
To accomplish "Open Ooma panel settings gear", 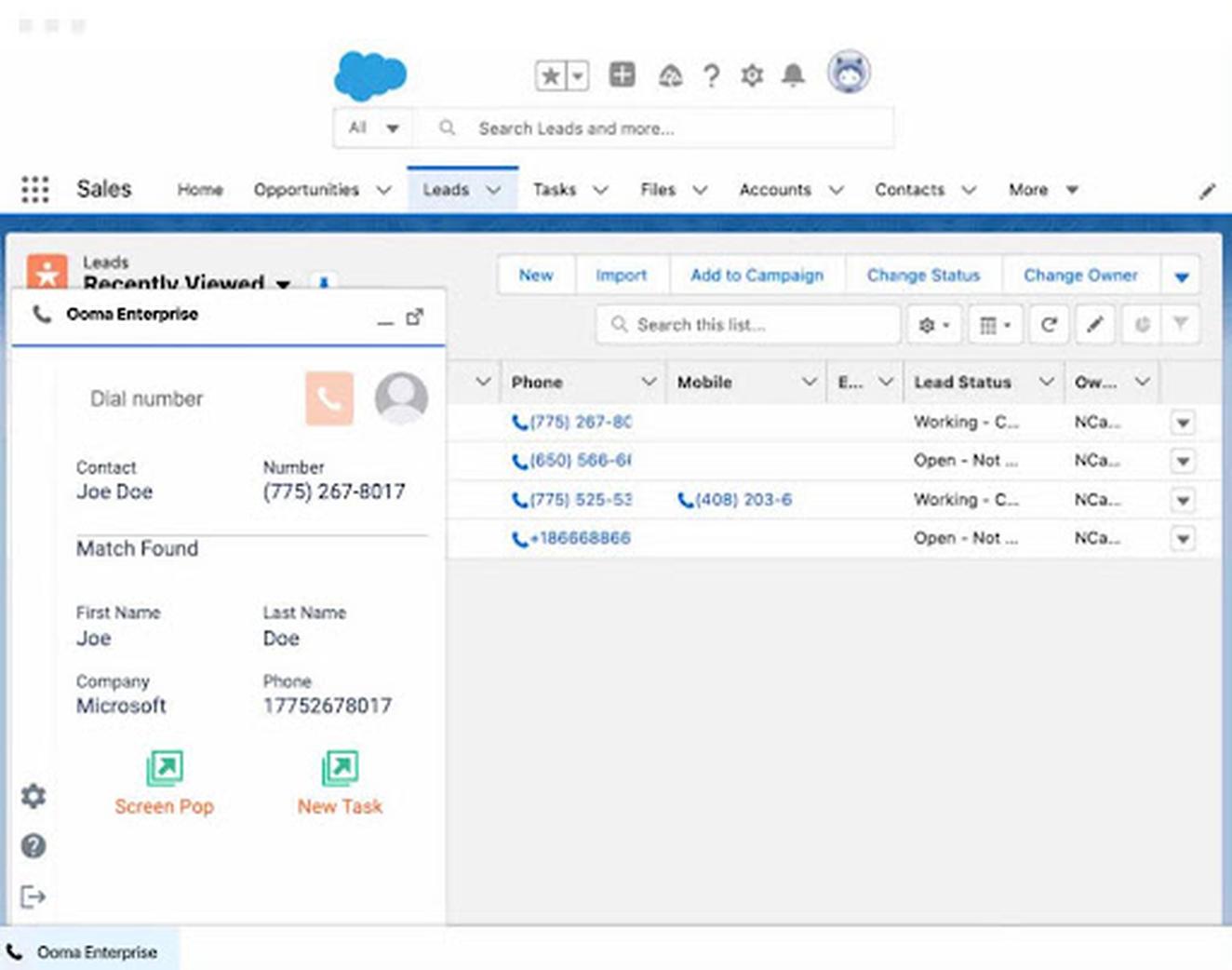I will point(33,796).
